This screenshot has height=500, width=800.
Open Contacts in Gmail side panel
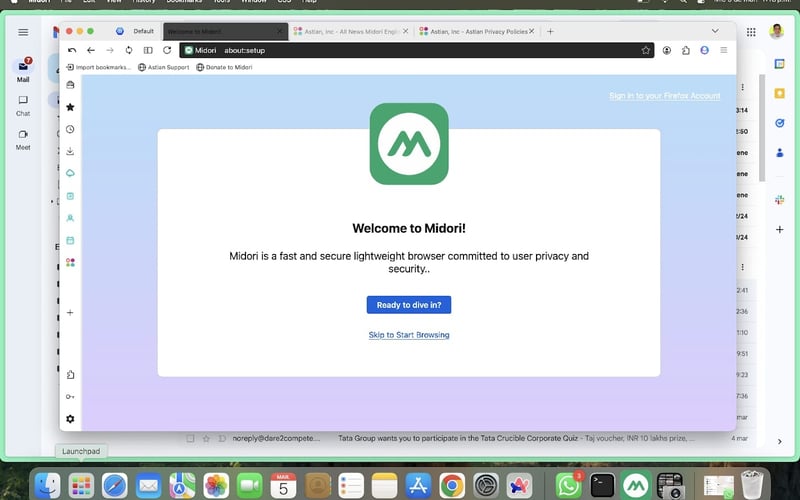[x=780, y=153]
